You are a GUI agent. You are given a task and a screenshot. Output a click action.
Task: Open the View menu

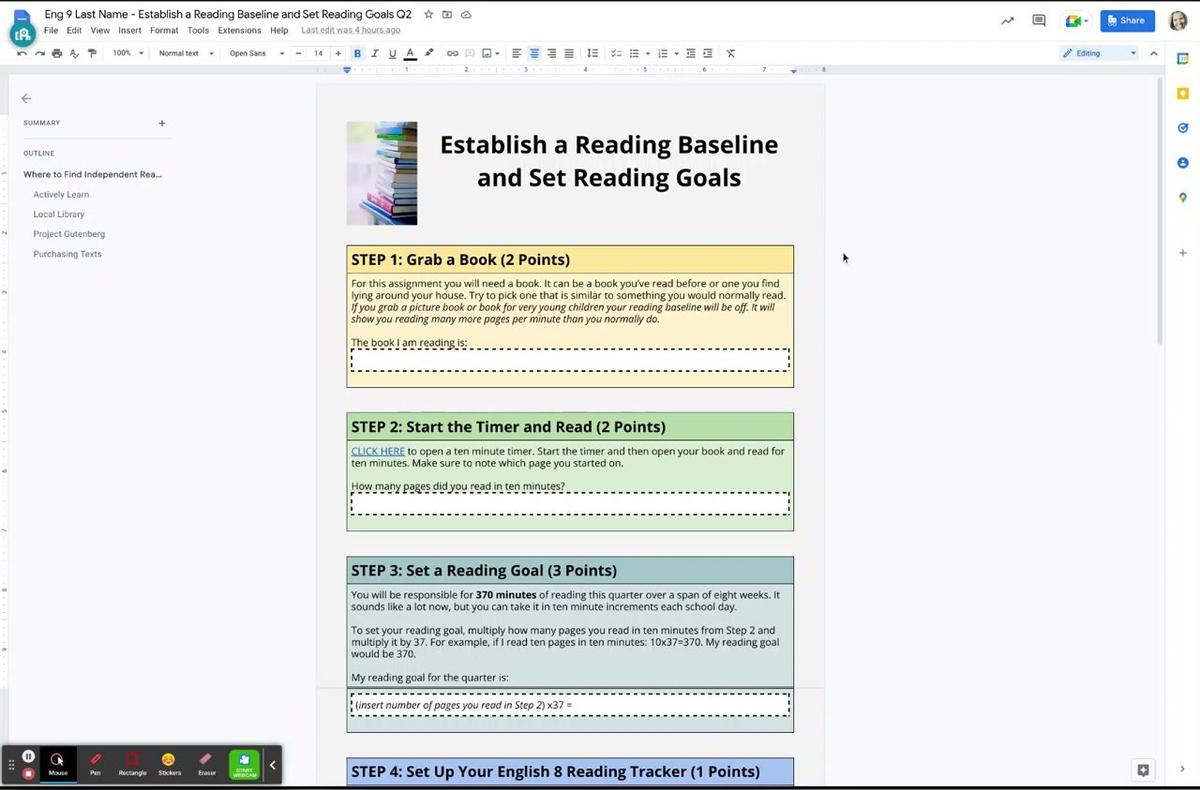[100, 30]
